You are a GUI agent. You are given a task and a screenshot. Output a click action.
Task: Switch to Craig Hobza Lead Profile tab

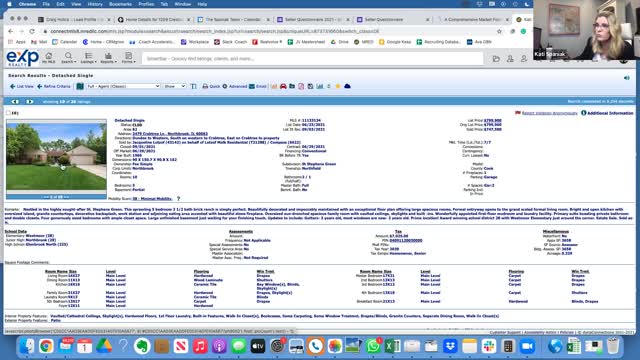click(74, 19)
